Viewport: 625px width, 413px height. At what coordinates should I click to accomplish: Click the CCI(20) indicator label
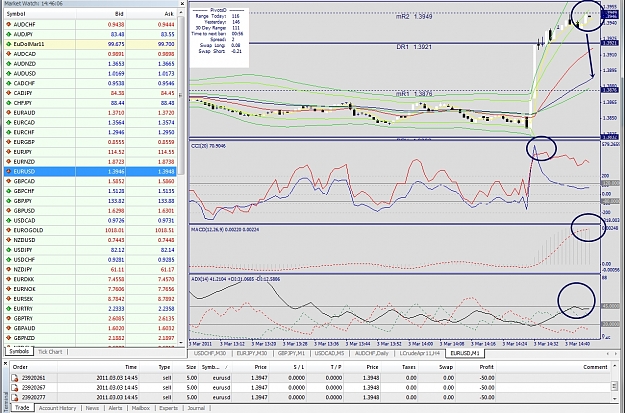tap(208, 146)
